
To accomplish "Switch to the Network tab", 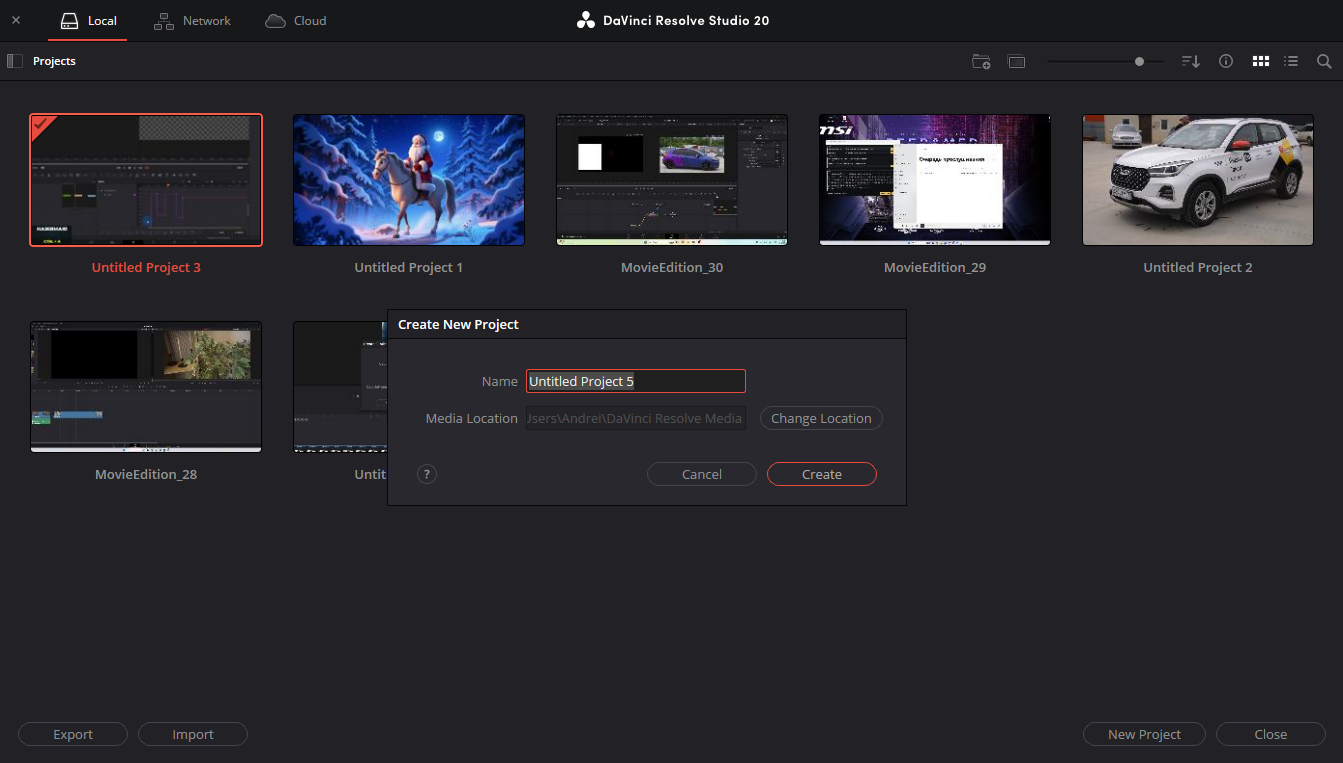I will pos(192,20).
